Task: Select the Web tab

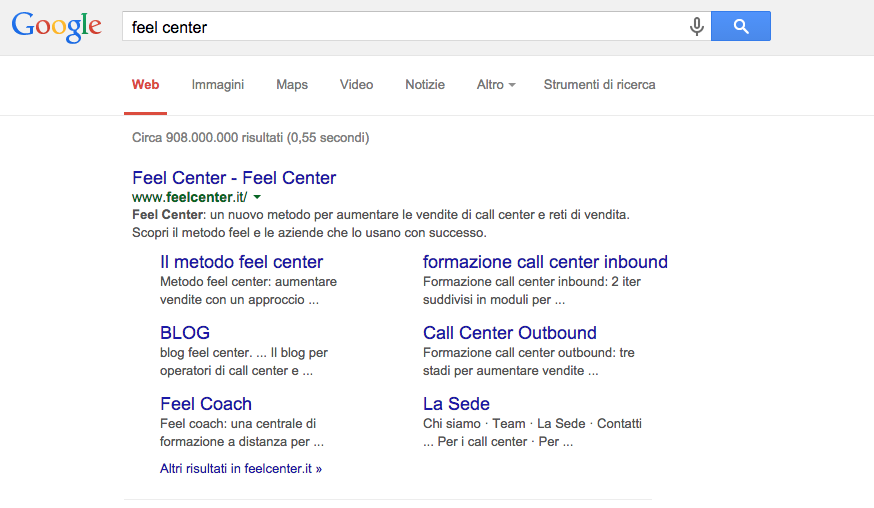Action: 145,85
